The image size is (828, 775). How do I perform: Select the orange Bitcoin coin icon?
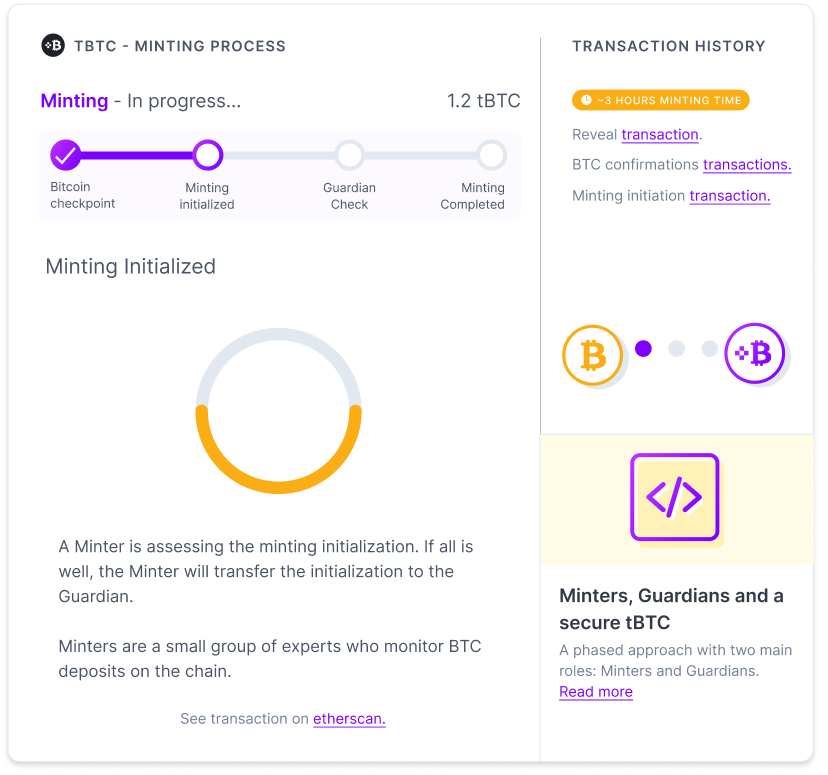592,355
